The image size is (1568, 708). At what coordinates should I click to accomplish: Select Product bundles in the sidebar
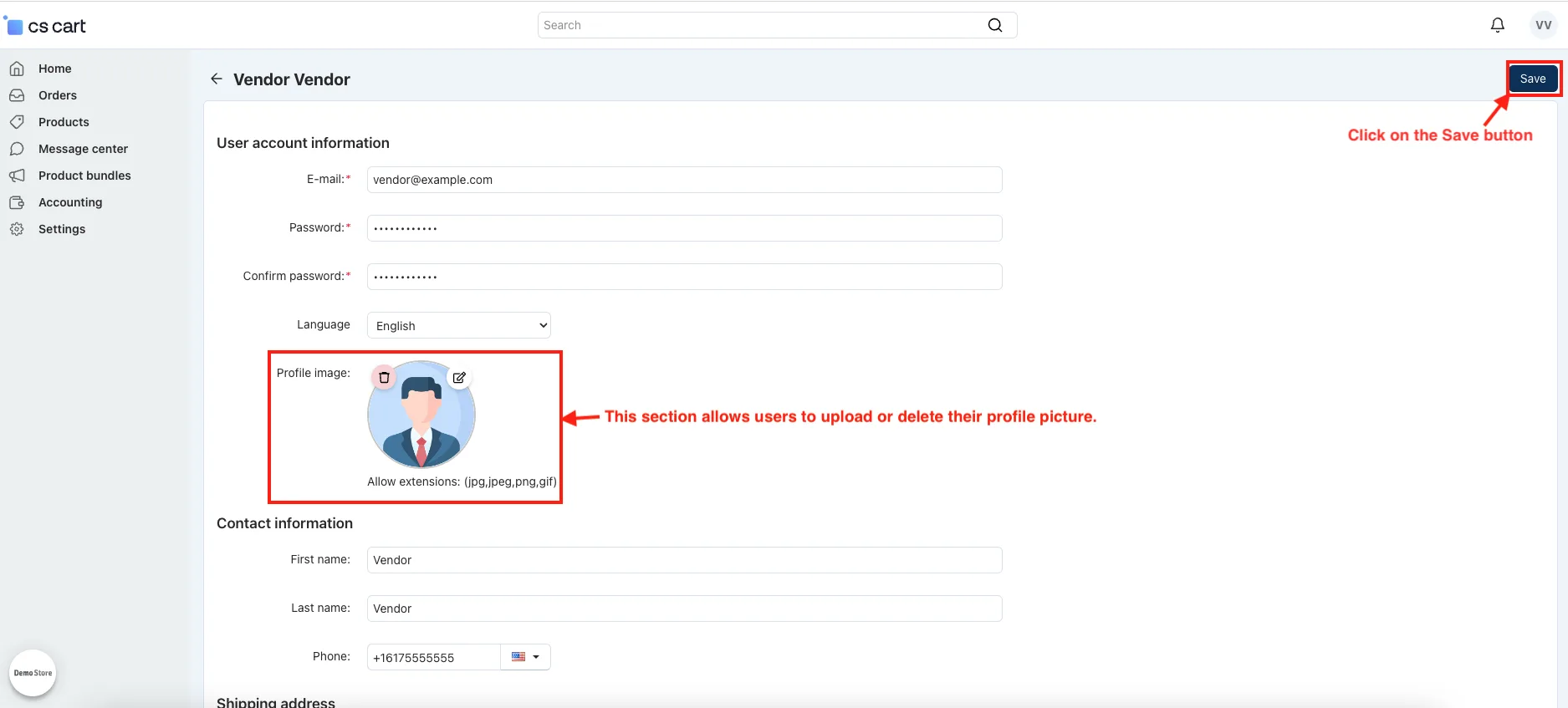(x=84, y=176)
